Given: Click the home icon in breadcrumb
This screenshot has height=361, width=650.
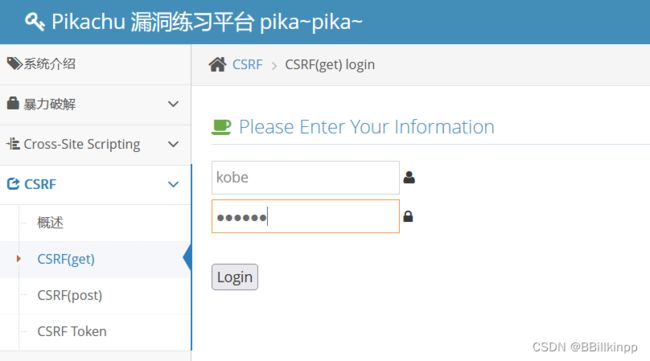Looking at the screenshot, I should (x=218, y=65).
